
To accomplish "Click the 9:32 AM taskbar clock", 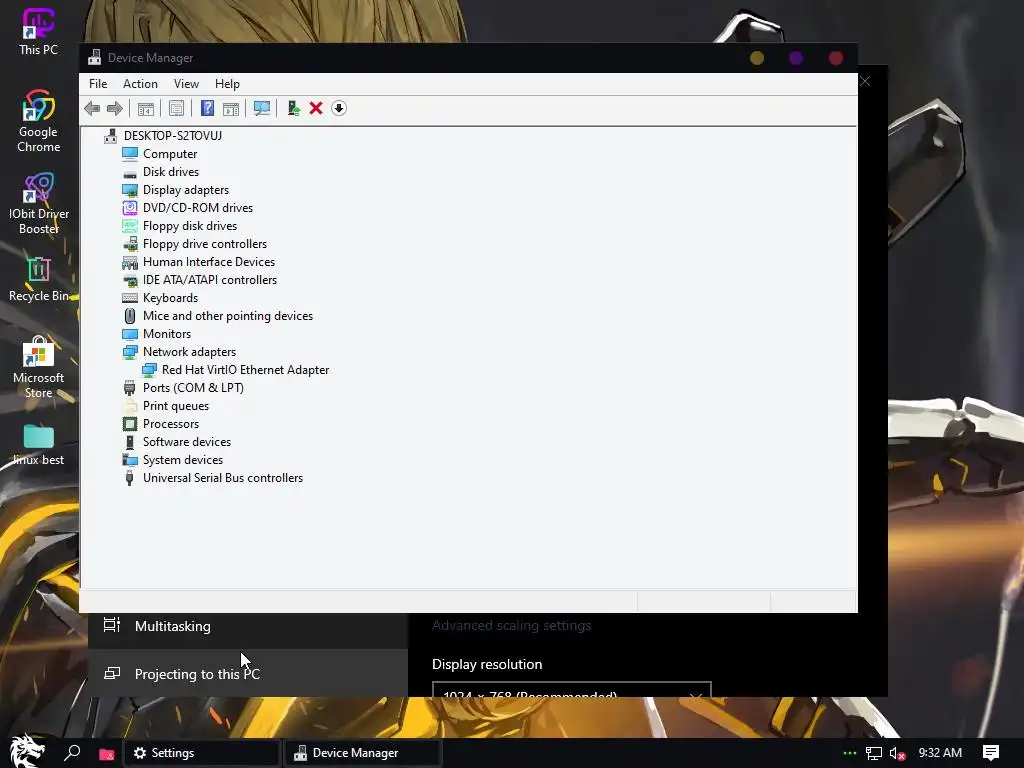I will [x=940, y=753].
